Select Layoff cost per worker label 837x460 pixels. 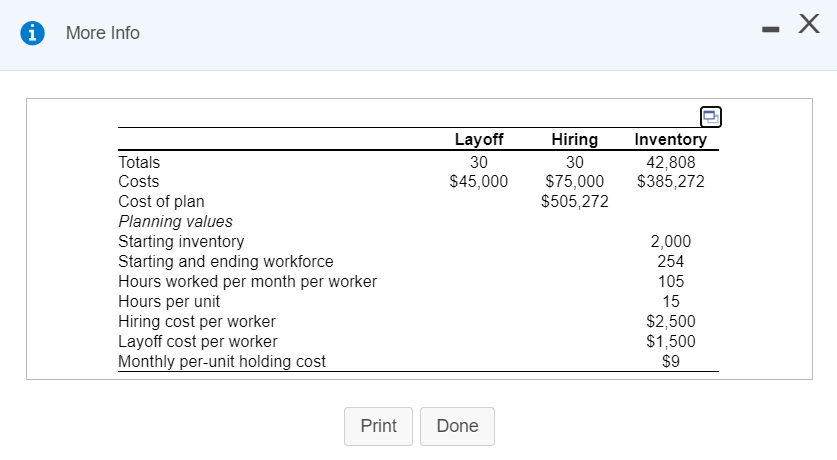(x=198, y=342)
